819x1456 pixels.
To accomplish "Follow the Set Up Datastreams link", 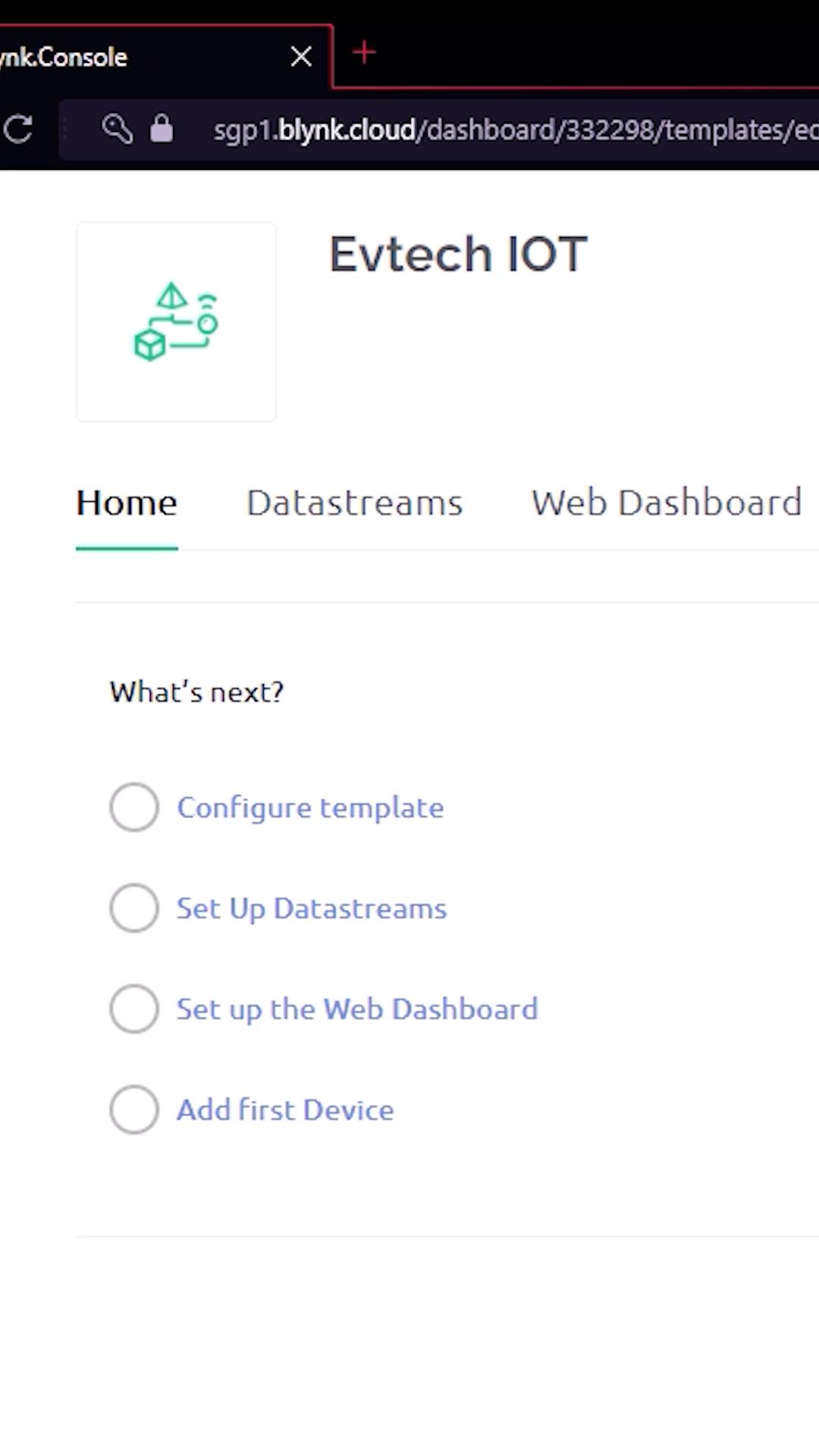I will coord(312,908).
